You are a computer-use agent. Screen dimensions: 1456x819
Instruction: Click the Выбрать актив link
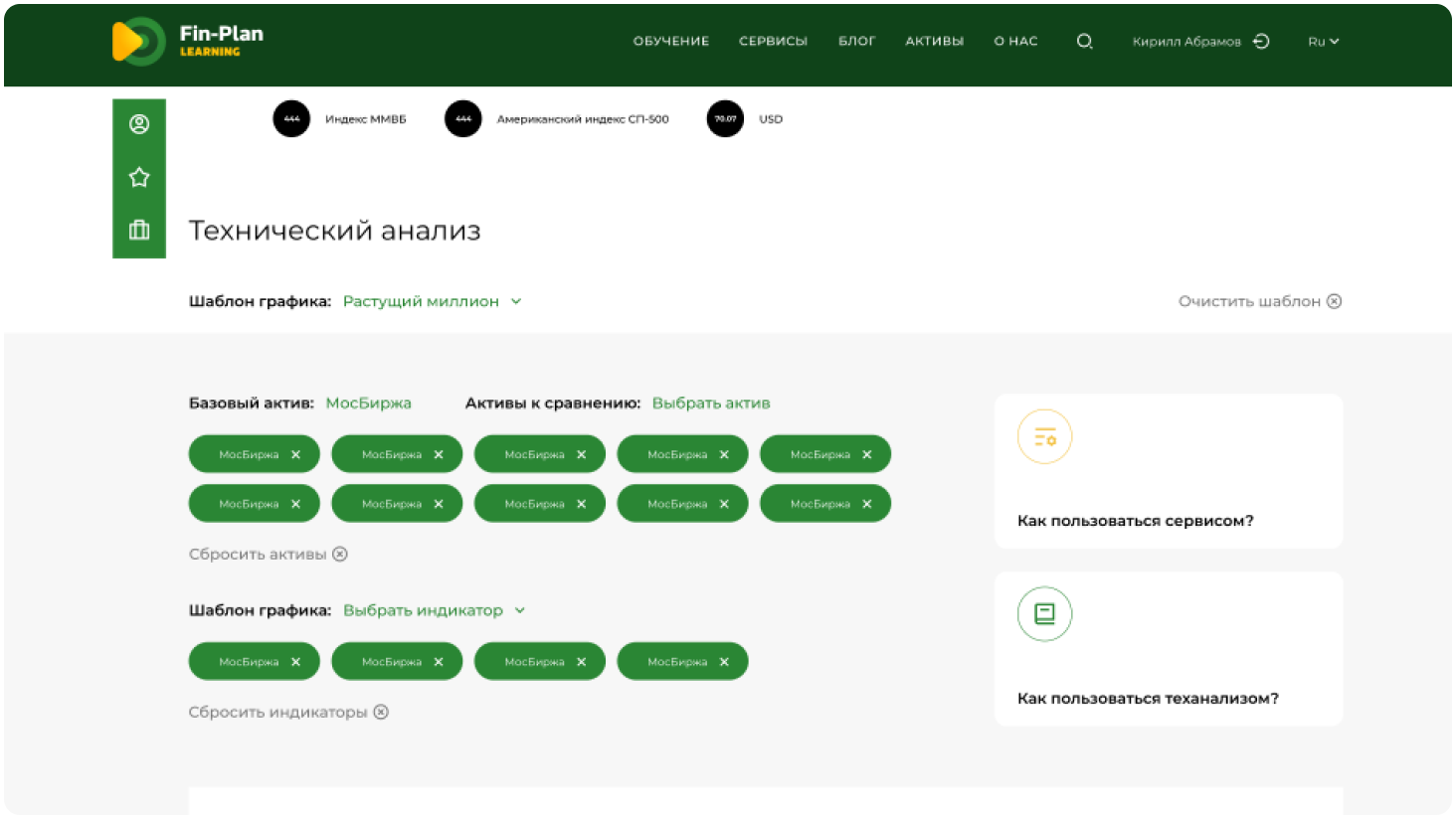pyautogui.click(x=711, y=403)
